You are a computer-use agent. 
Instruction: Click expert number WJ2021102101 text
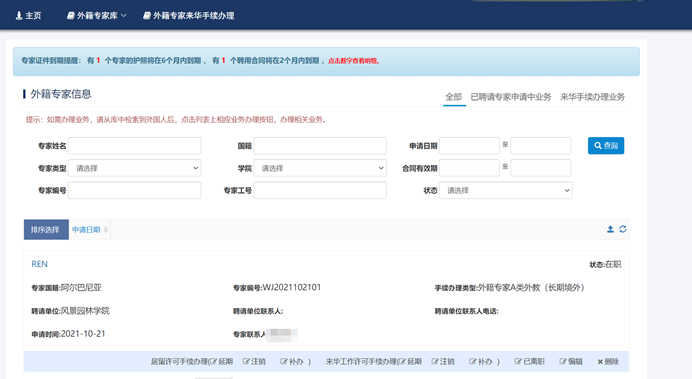click(292, 287)
